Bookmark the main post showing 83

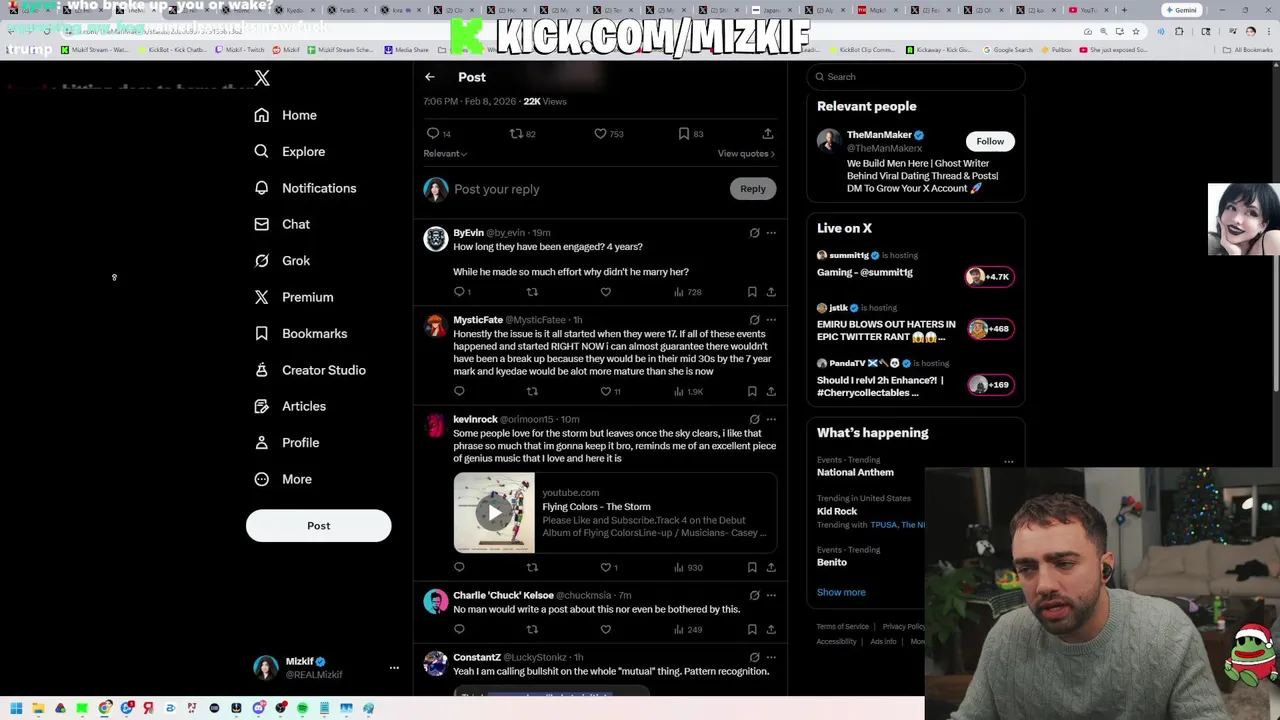pyautogui.click(x=690, y=133)
